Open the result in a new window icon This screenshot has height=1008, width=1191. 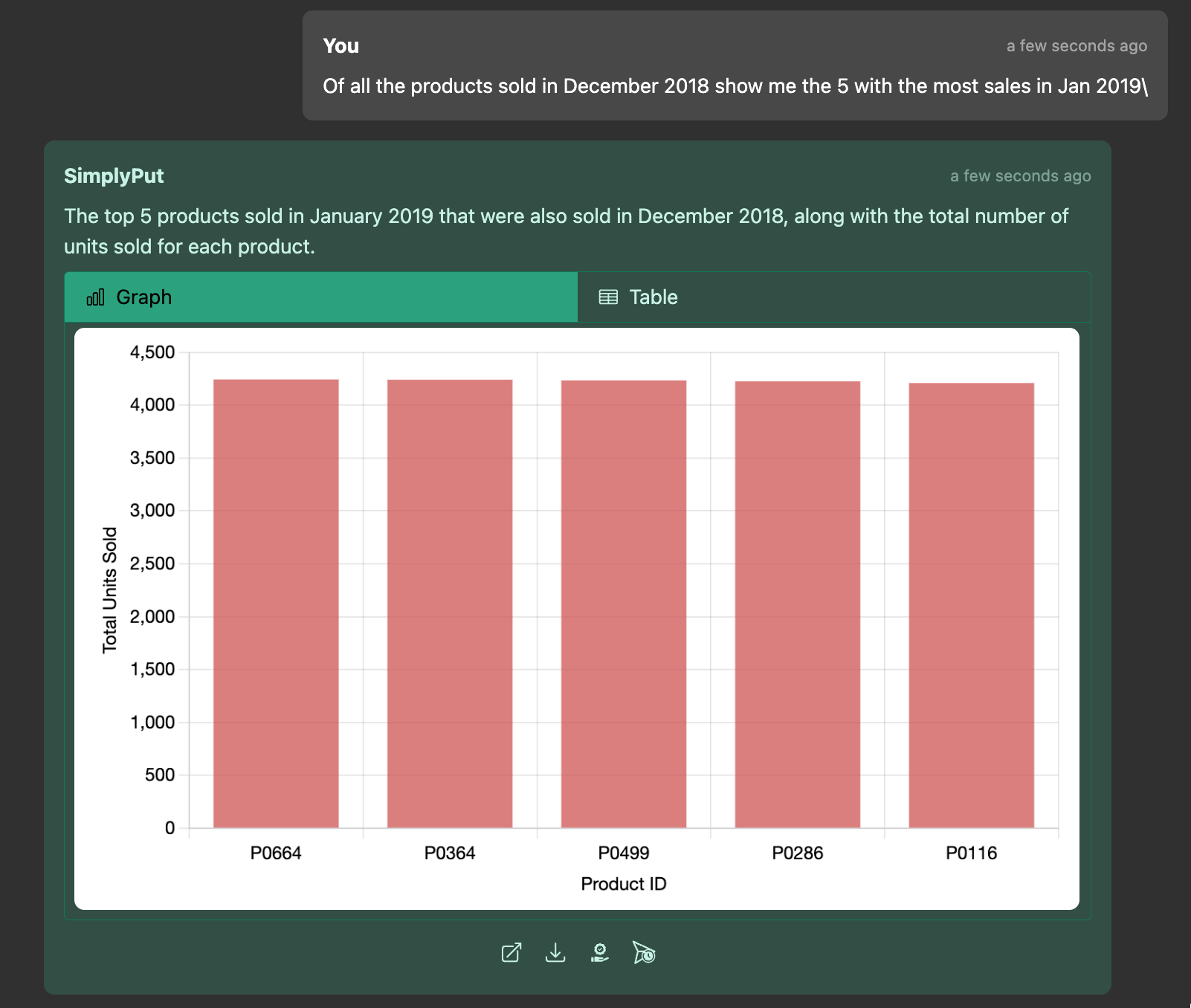pyautogui.click(x=511, y=952)
